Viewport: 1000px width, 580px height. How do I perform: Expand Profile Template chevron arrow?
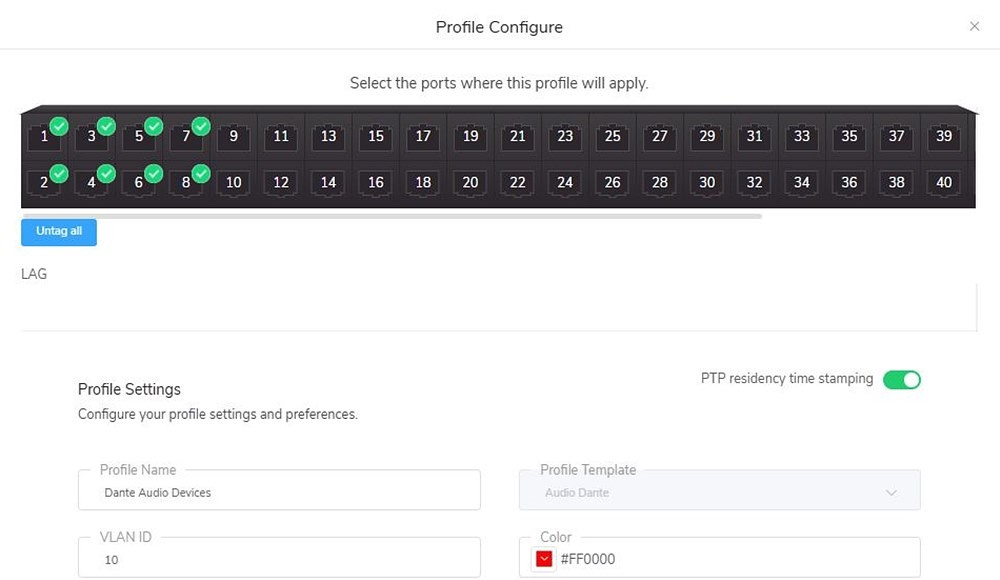891,493
